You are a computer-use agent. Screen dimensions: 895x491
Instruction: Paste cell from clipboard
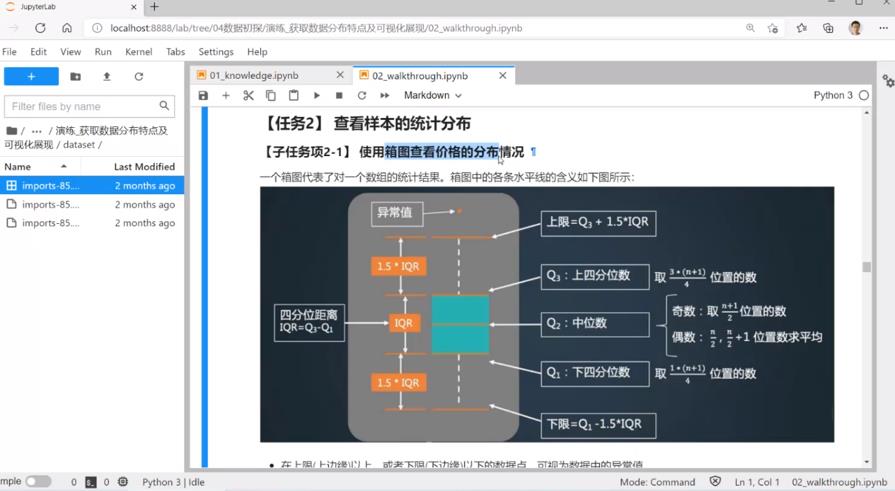pyautogui.click(x=293, y=96)
